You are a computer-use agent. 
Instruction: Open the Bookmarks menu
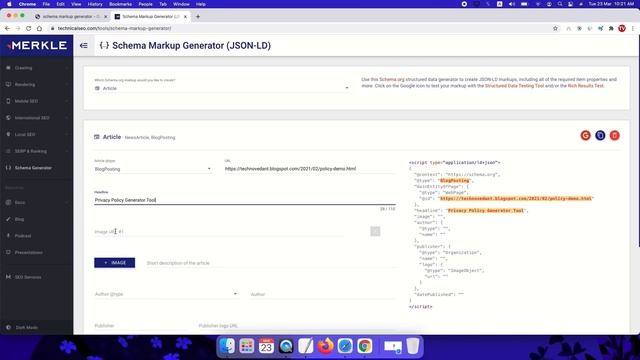coord(120,4)
